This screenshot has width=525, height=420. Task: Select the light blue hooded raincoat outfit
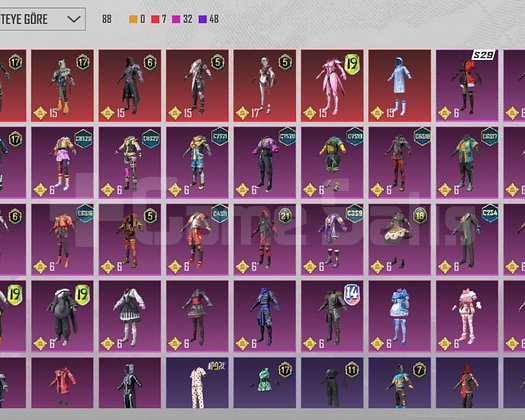coord(399,86)
